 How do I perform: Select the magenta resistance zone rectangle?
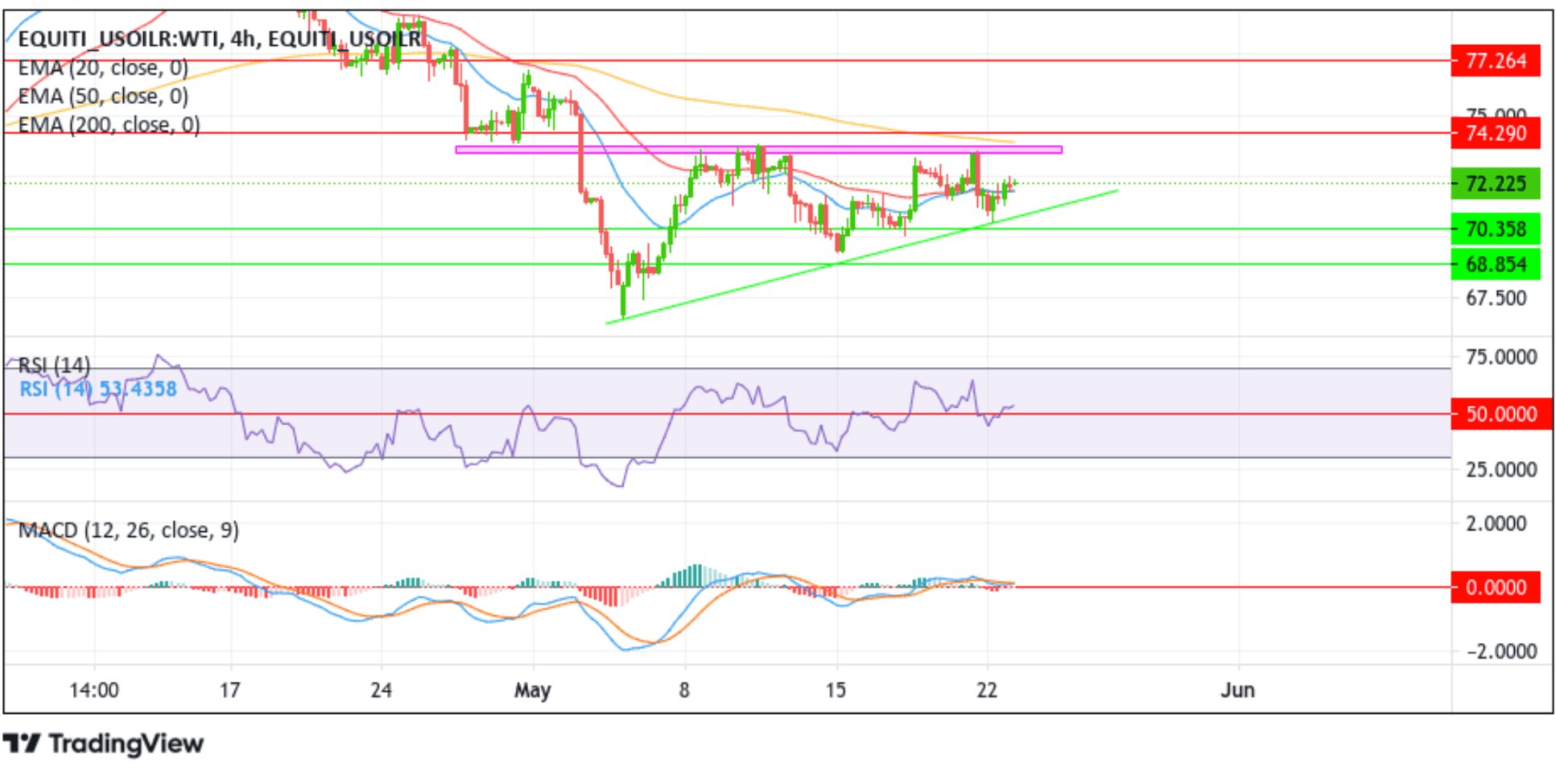(x=758, y=150)
